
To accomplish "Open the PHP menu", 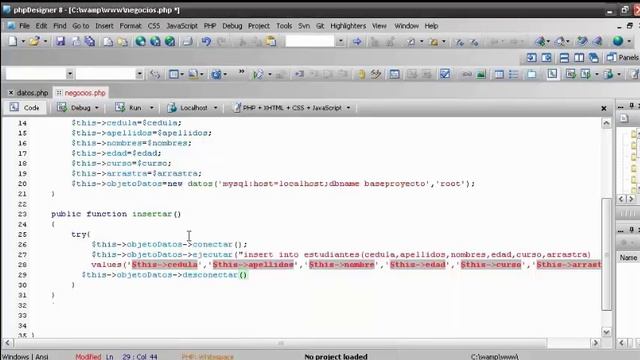I will [209, 26].
